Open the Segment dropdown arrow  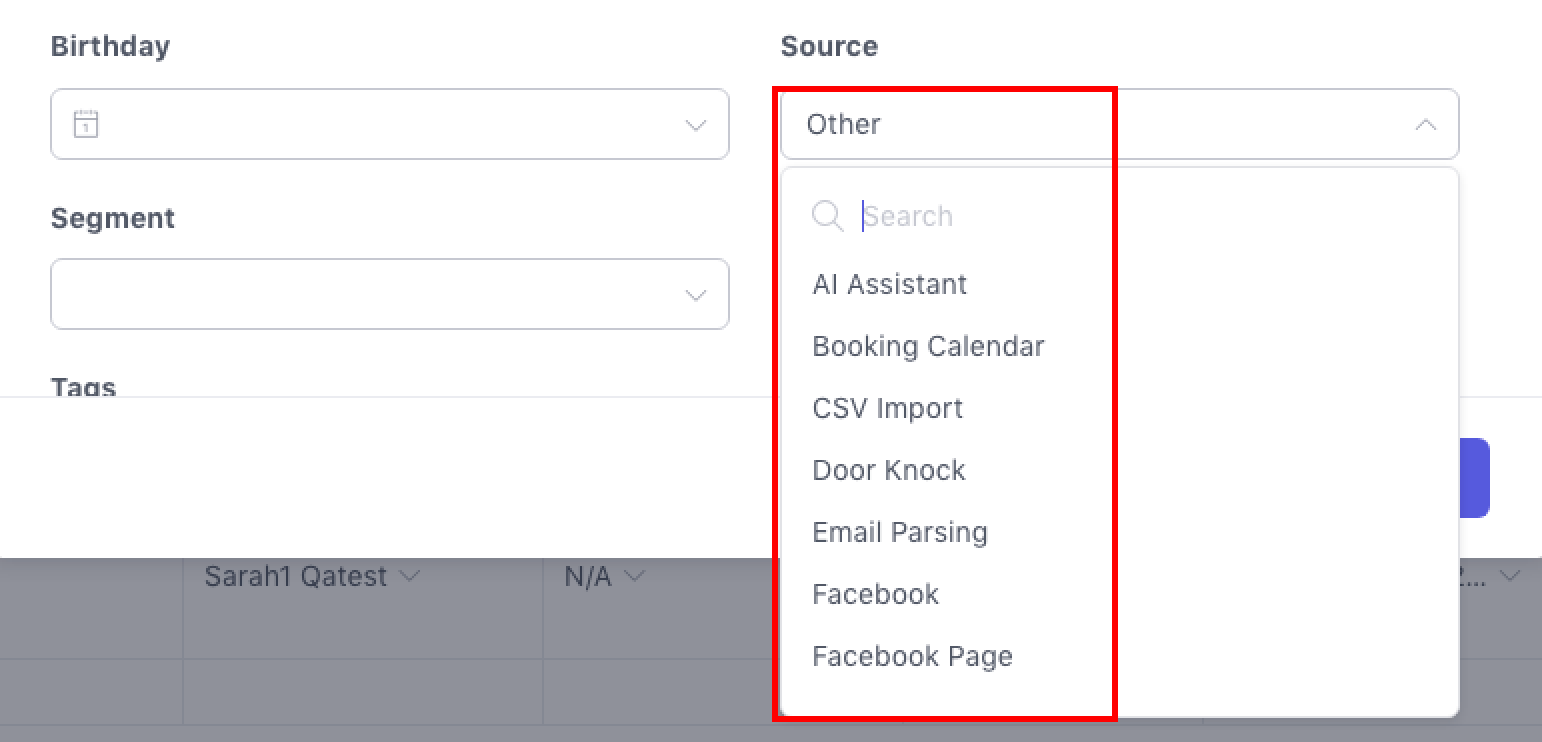point(696,295)
